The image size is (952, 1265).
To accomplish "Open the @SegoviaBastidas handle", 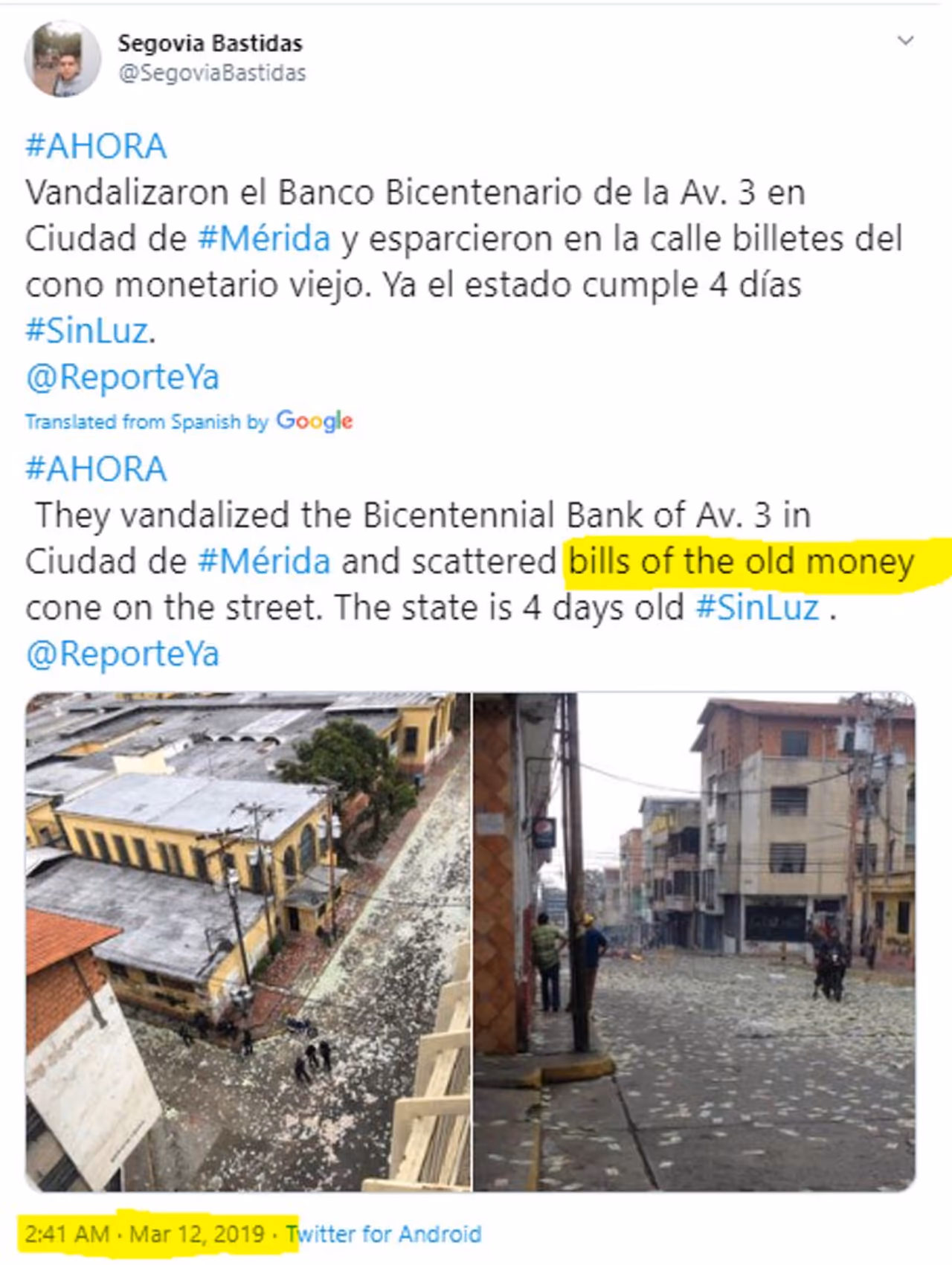I will coord(212,73).
